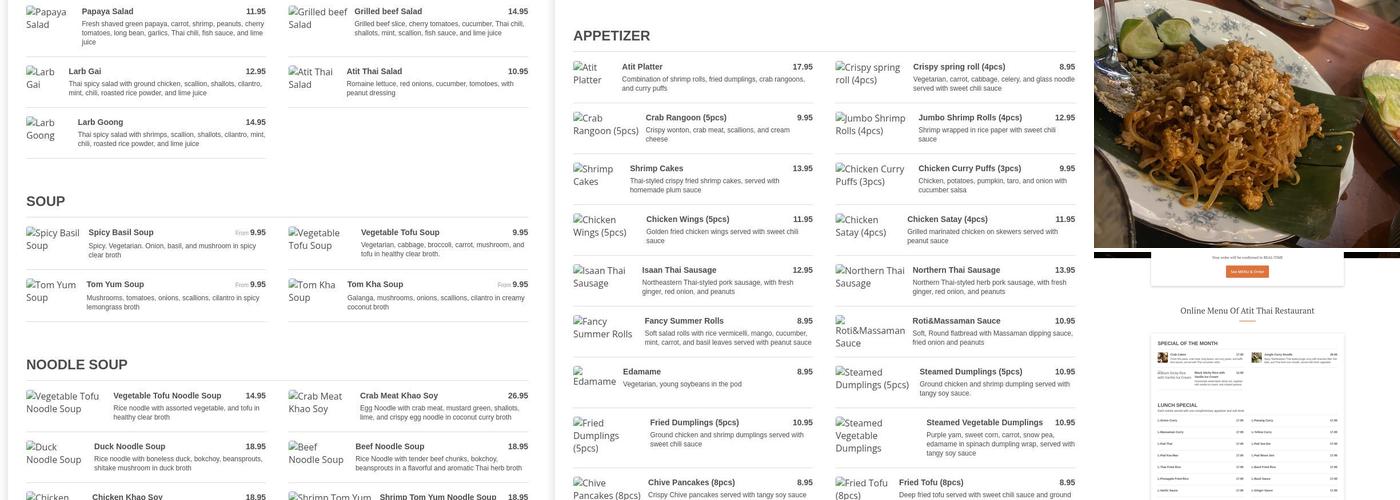Click the large noodle dish photo
The width and height of the screenshot is (1400, 500).
tap(1246, 123)
